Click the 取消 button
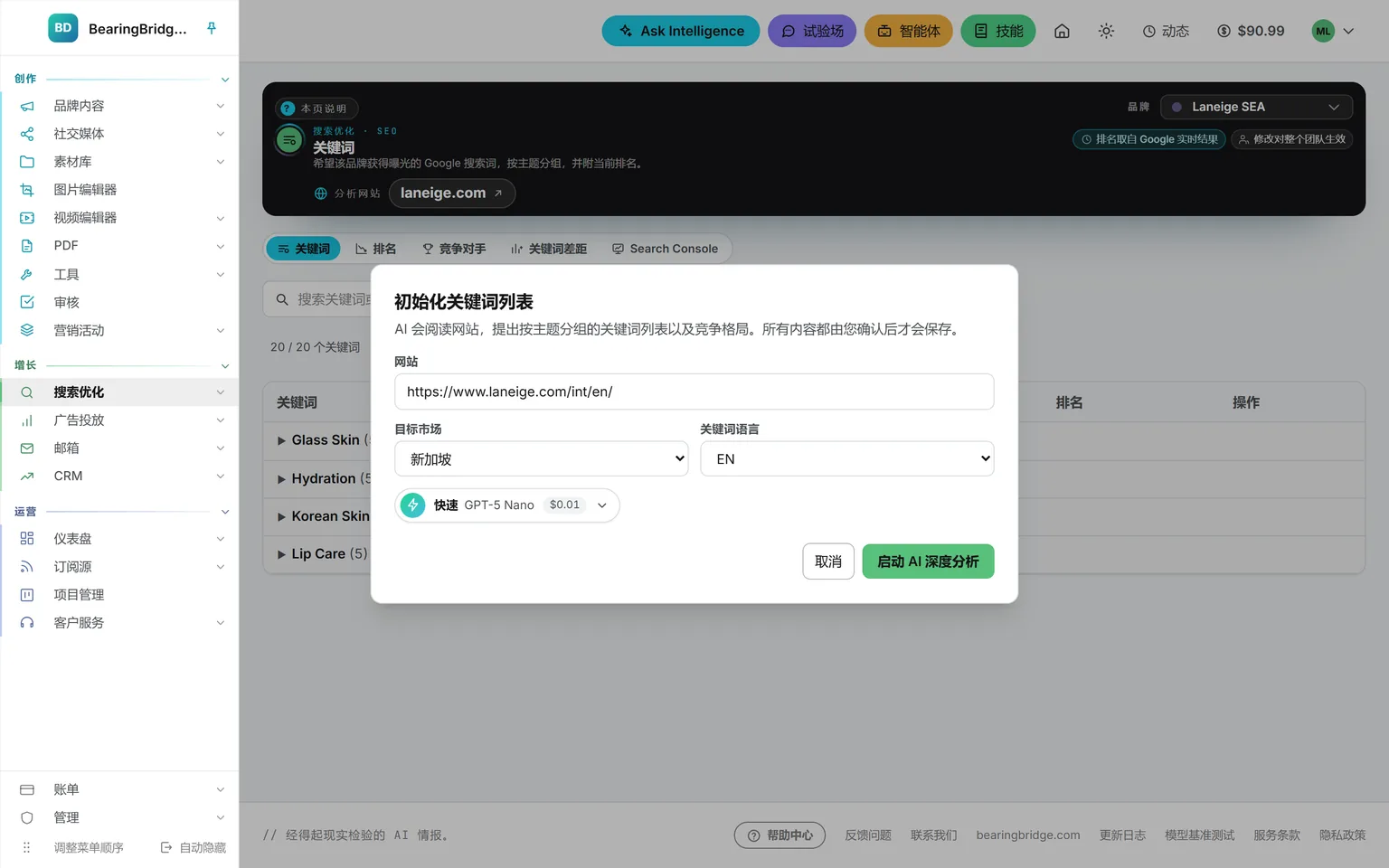Screen dimensions: 1389x868 click(828, 561)
